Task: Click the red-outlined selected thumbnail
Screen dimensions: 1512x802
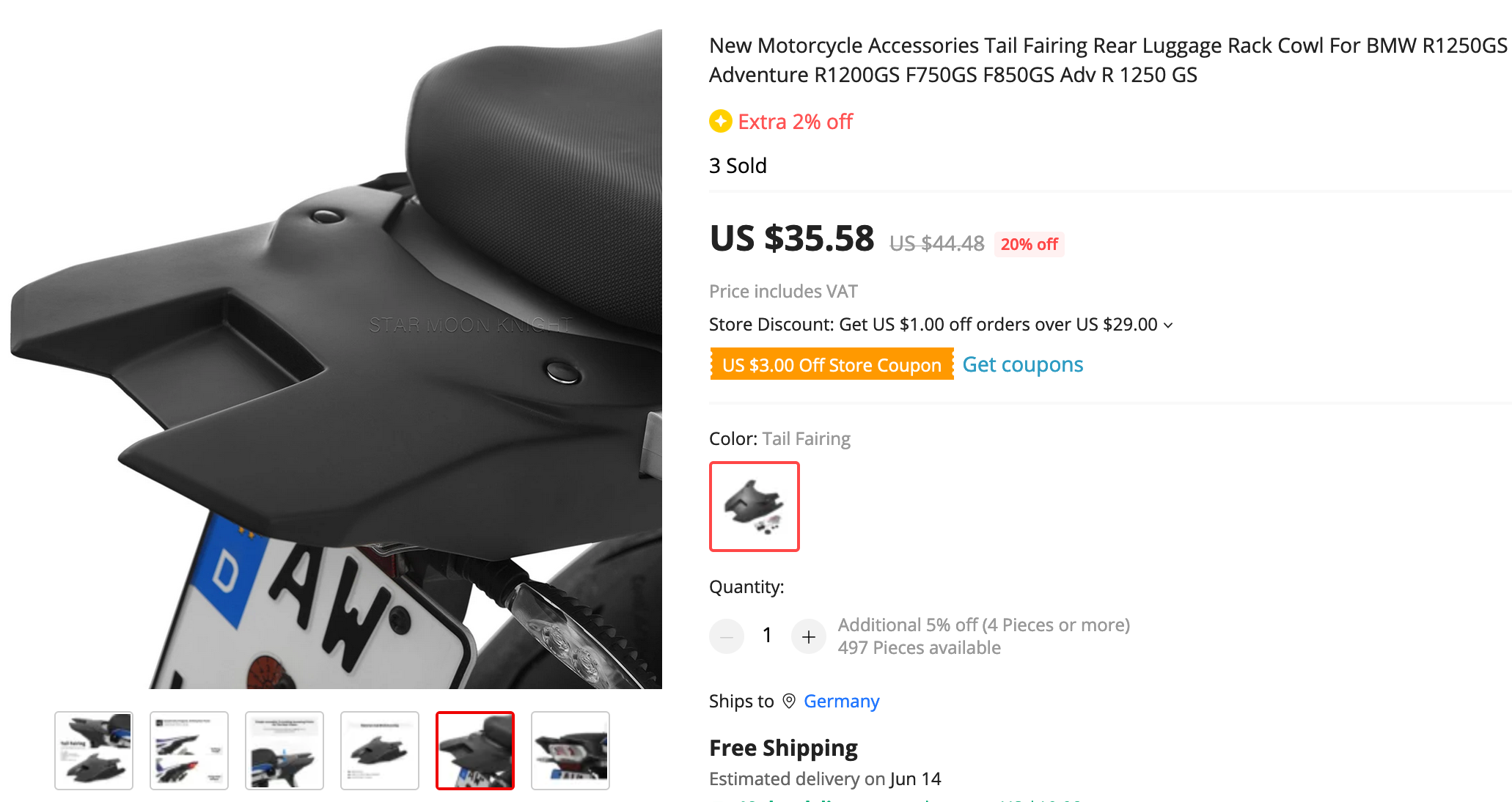Action: pyautogui.click(x=475, y=751)
